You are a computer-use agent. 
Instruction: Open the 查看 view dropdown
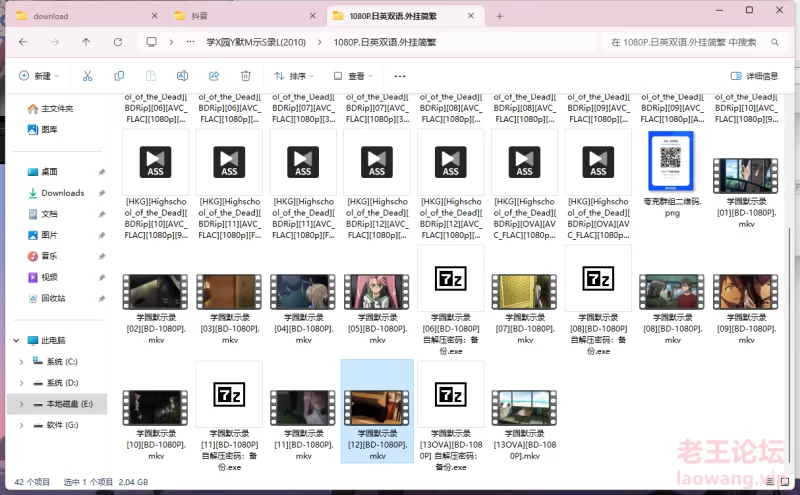tap(353, 76)
